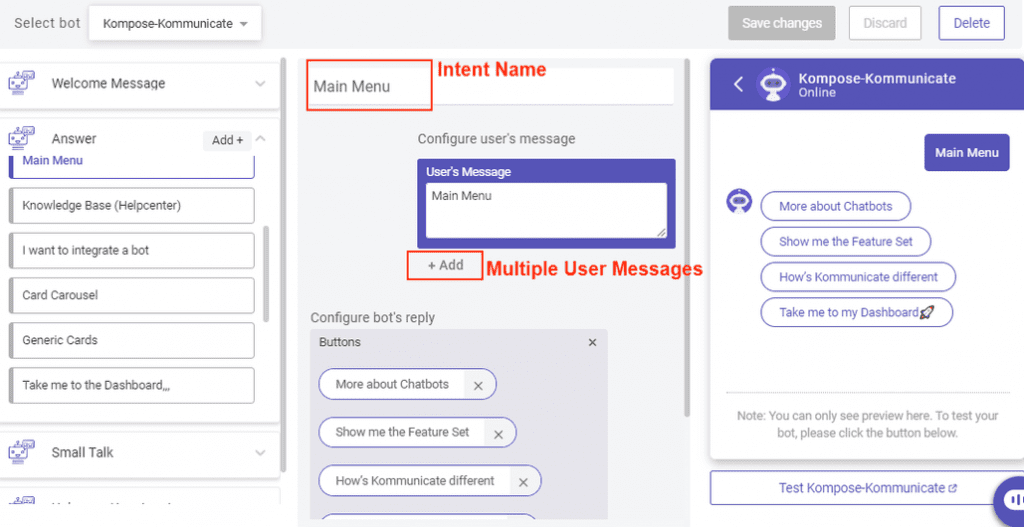This screenshot has width=1024, height=527.
Task: Choose Show me the Feature Set in preview
Action: [x=846, y=242]
